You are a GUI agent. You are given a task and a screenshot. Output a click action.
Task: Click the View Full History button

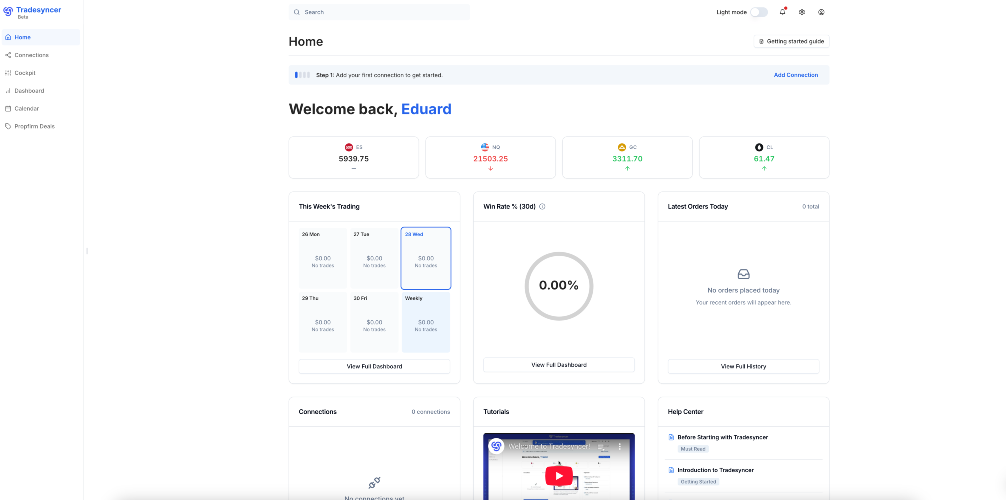coord(744,366)
